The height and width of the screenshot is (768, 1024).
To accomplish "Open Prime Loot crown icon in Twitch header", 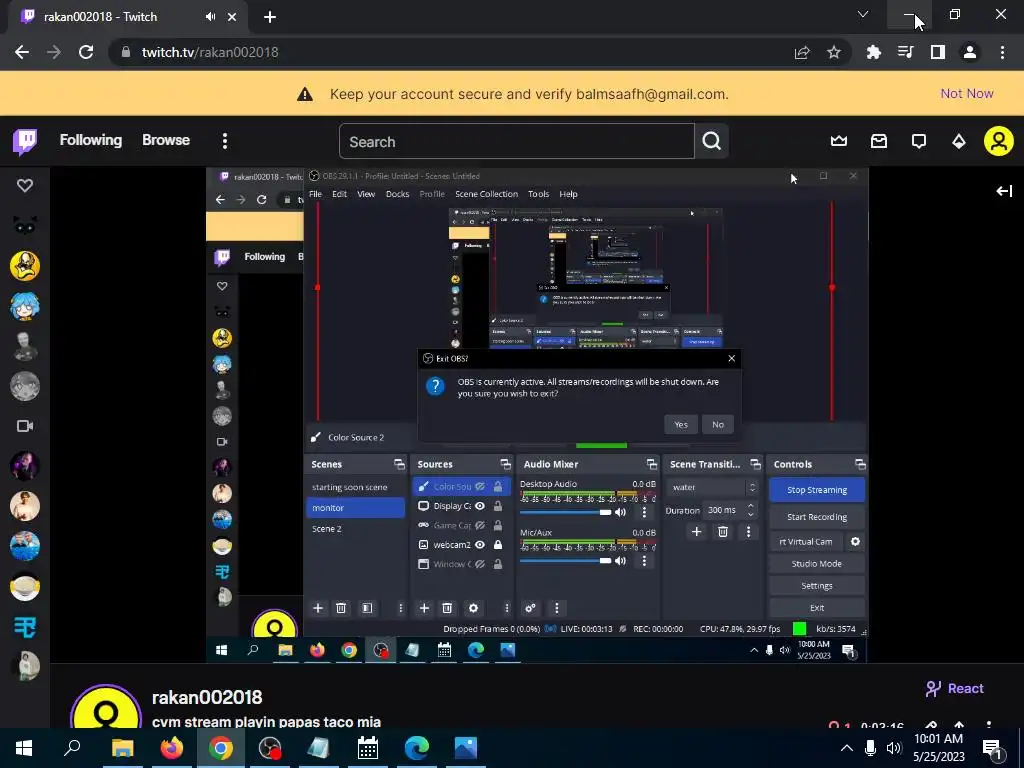I will [x=839, y=141].
